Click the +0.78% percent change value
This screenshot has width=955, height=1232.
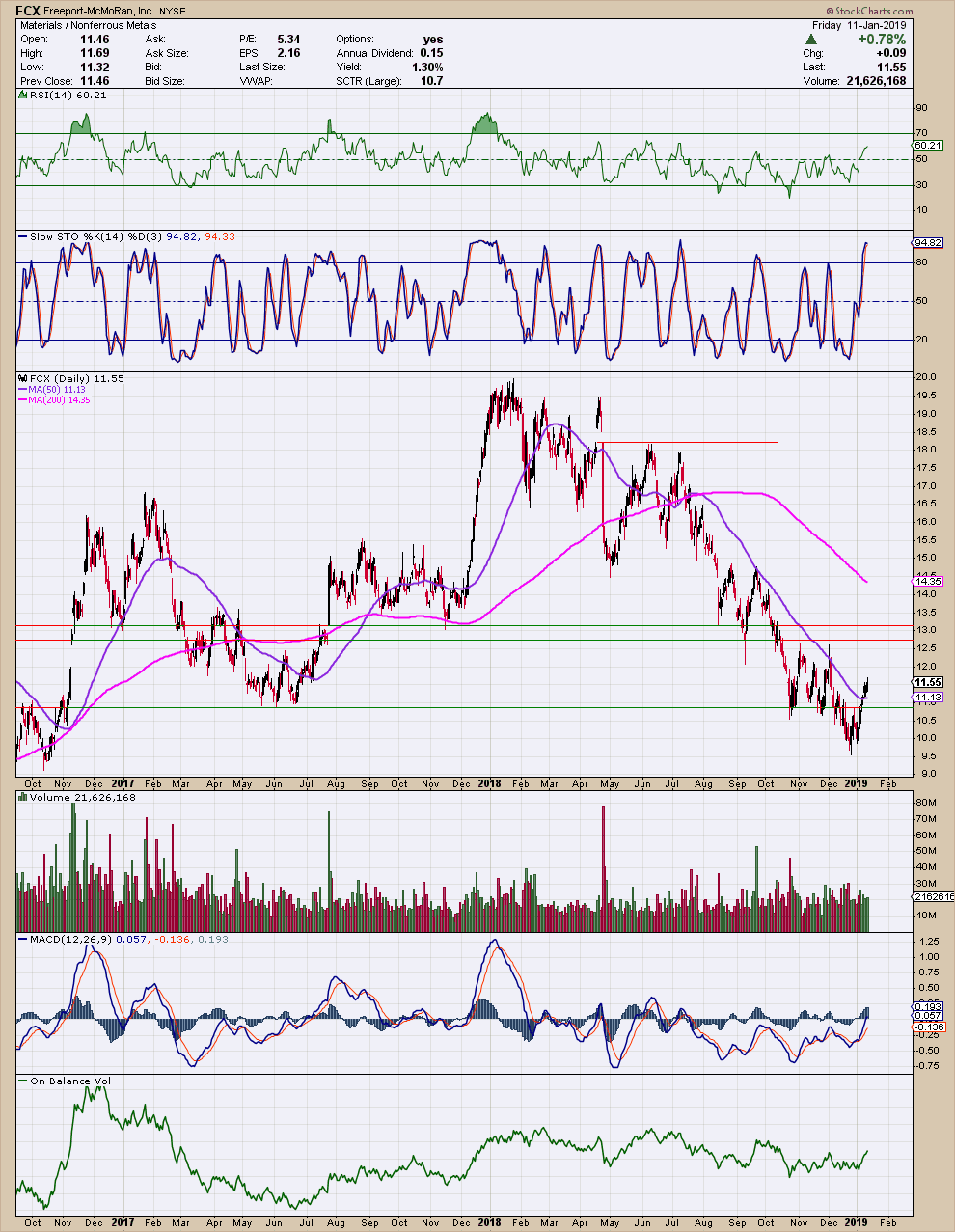[x=883, y=40]
